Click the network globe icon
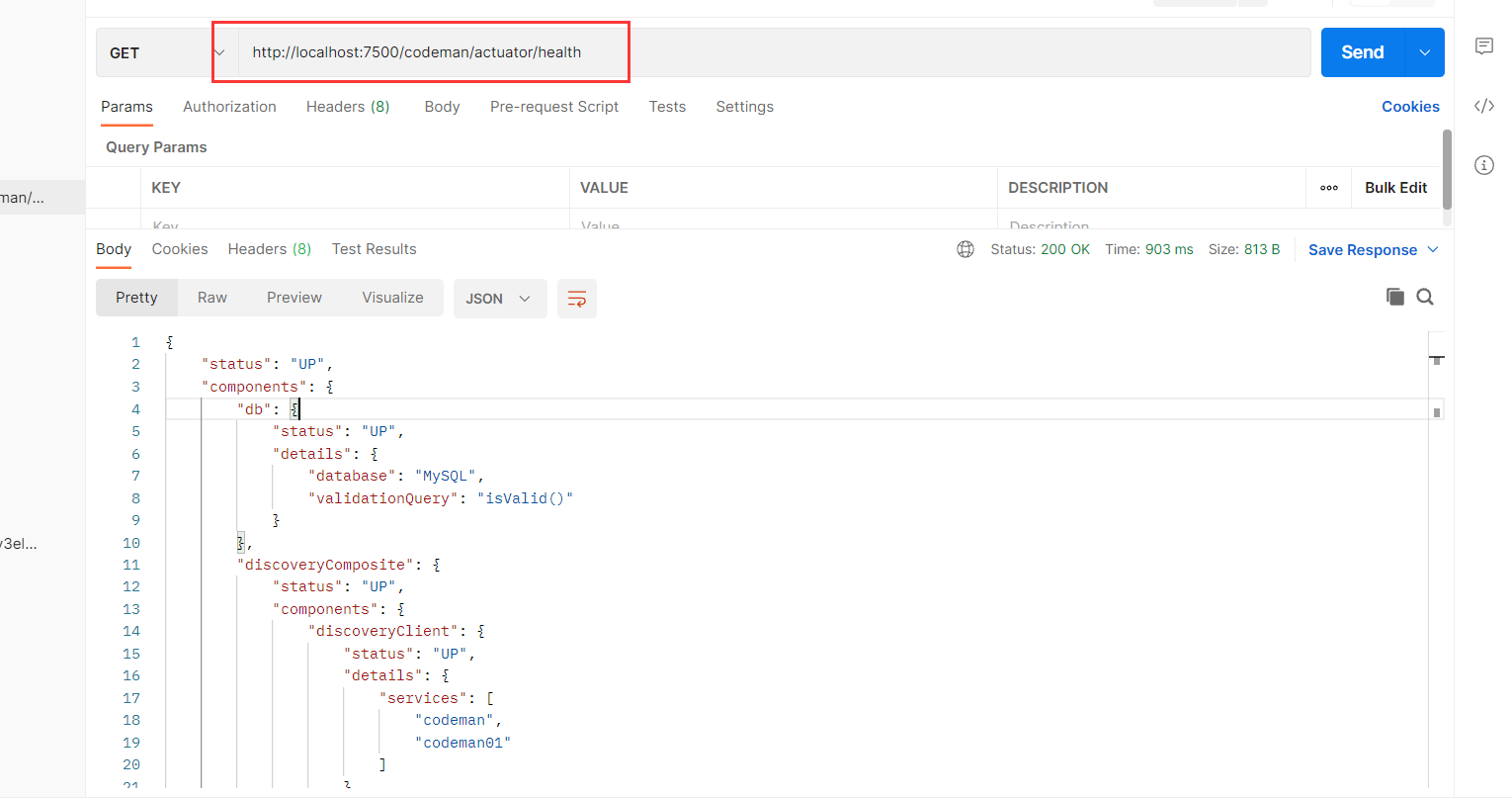Screen dimensions: 1512x798 (x=966, y=249)
